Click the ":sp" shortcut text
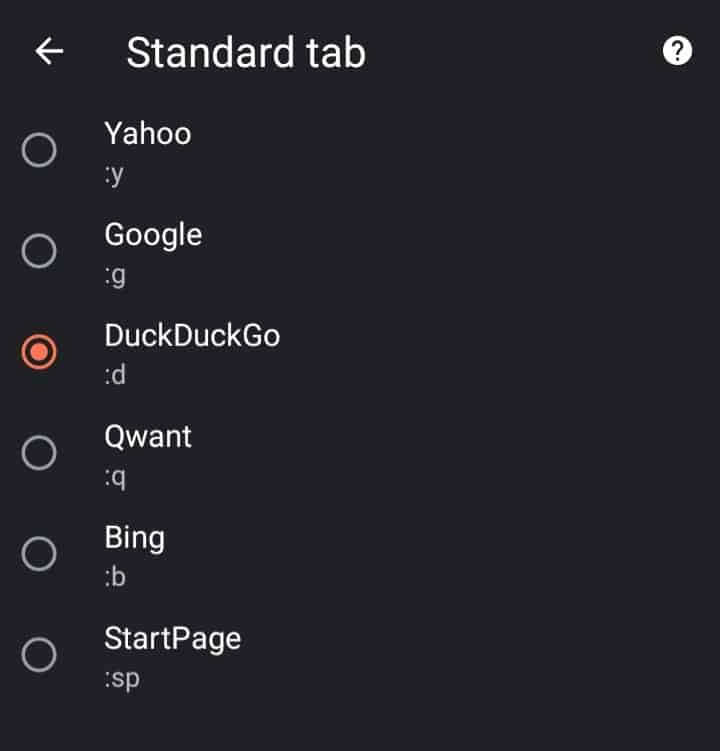The image size is (720, 751). click(122, 678)
